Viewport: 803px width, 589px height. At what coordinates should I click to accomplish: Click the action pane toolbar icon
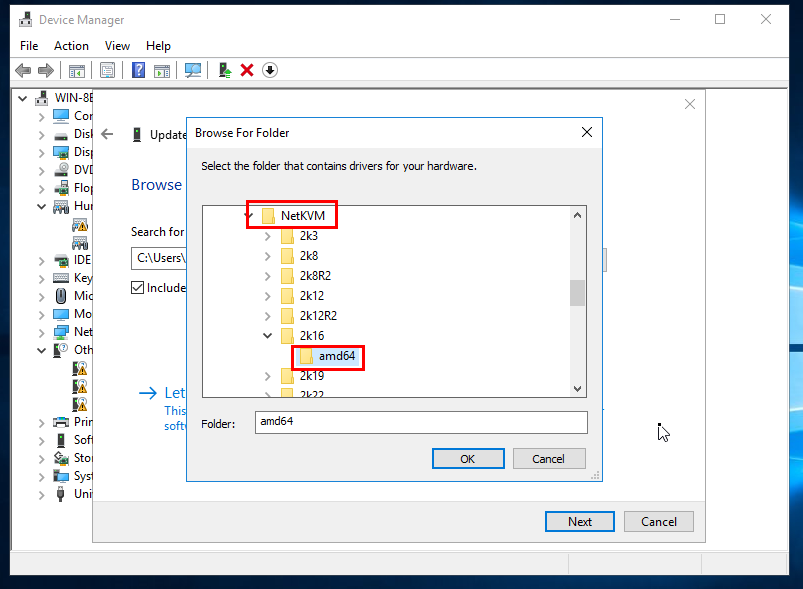162,71
